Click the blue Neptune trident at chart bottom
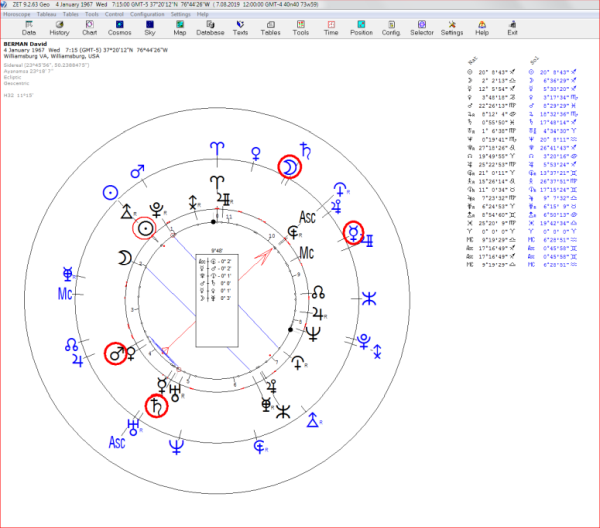This screenshot has width=600, height=528. click(176, 447)
